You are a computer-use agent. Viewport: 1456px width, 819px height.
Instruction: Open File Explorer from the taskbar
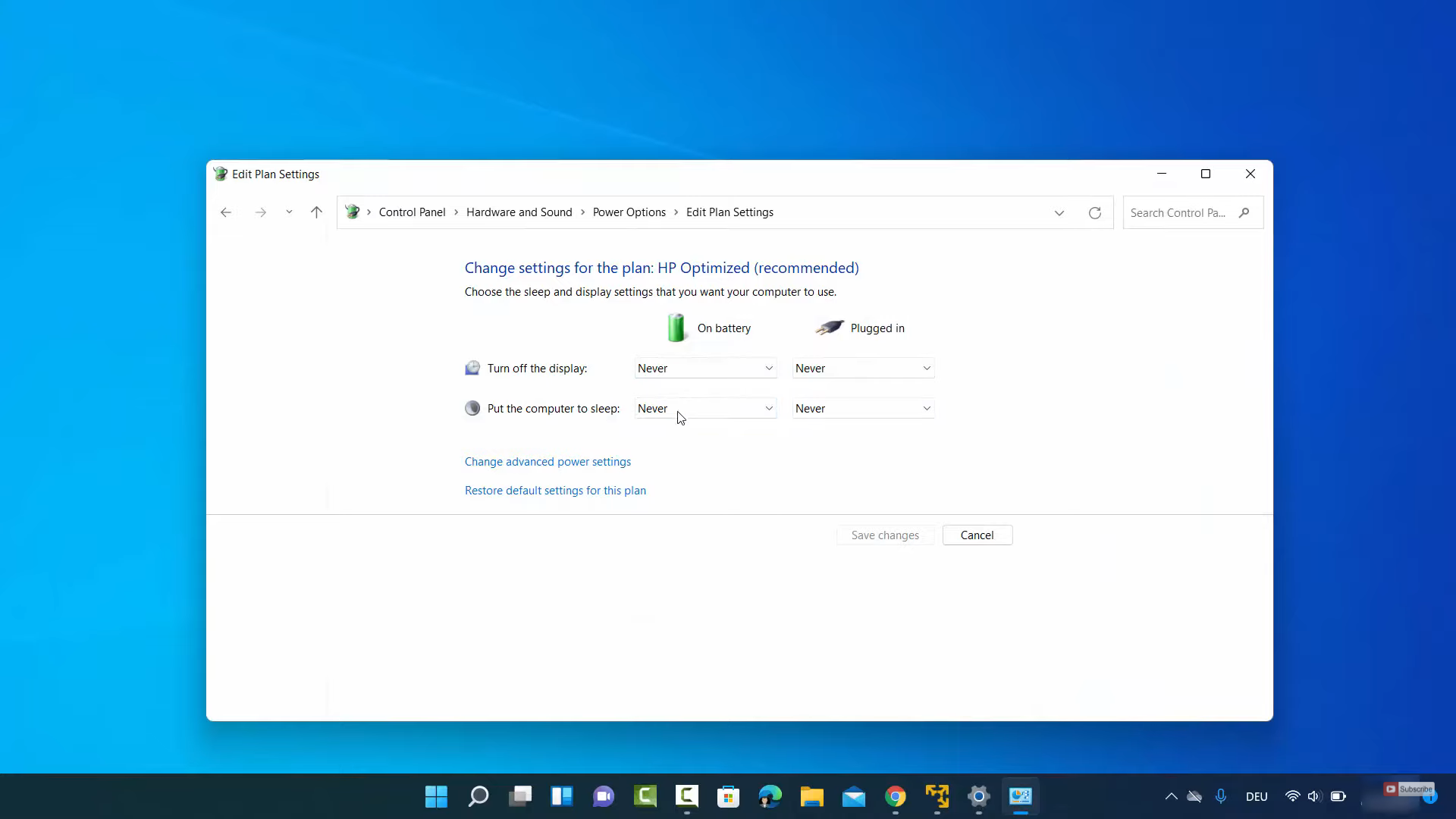[811, 796]
